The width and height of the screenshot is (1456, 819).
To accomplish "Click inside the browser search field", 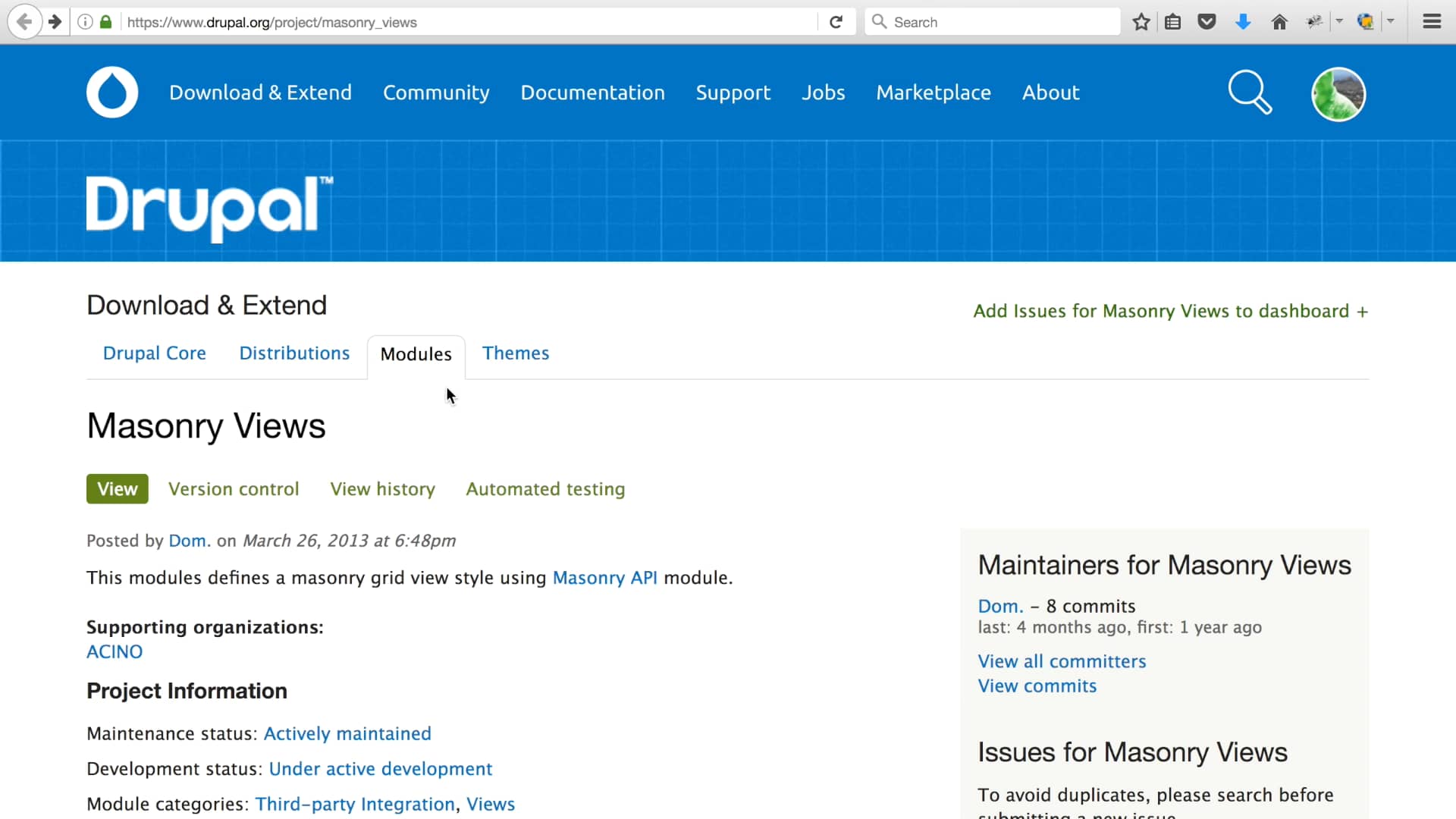I will pyautogui.click(x=986, y=21).
